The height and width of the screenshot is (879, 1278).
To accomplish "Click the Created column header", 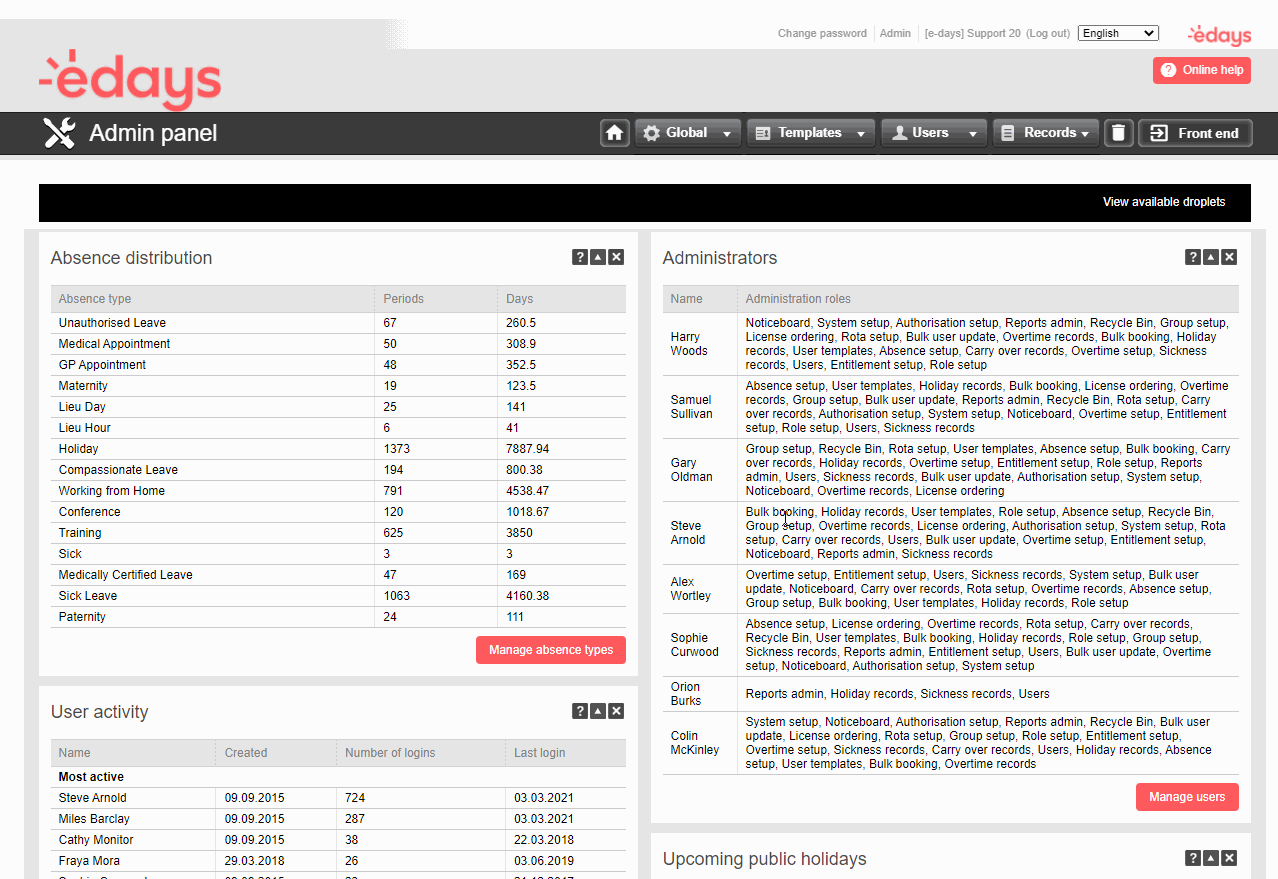I will coord(276,753).
